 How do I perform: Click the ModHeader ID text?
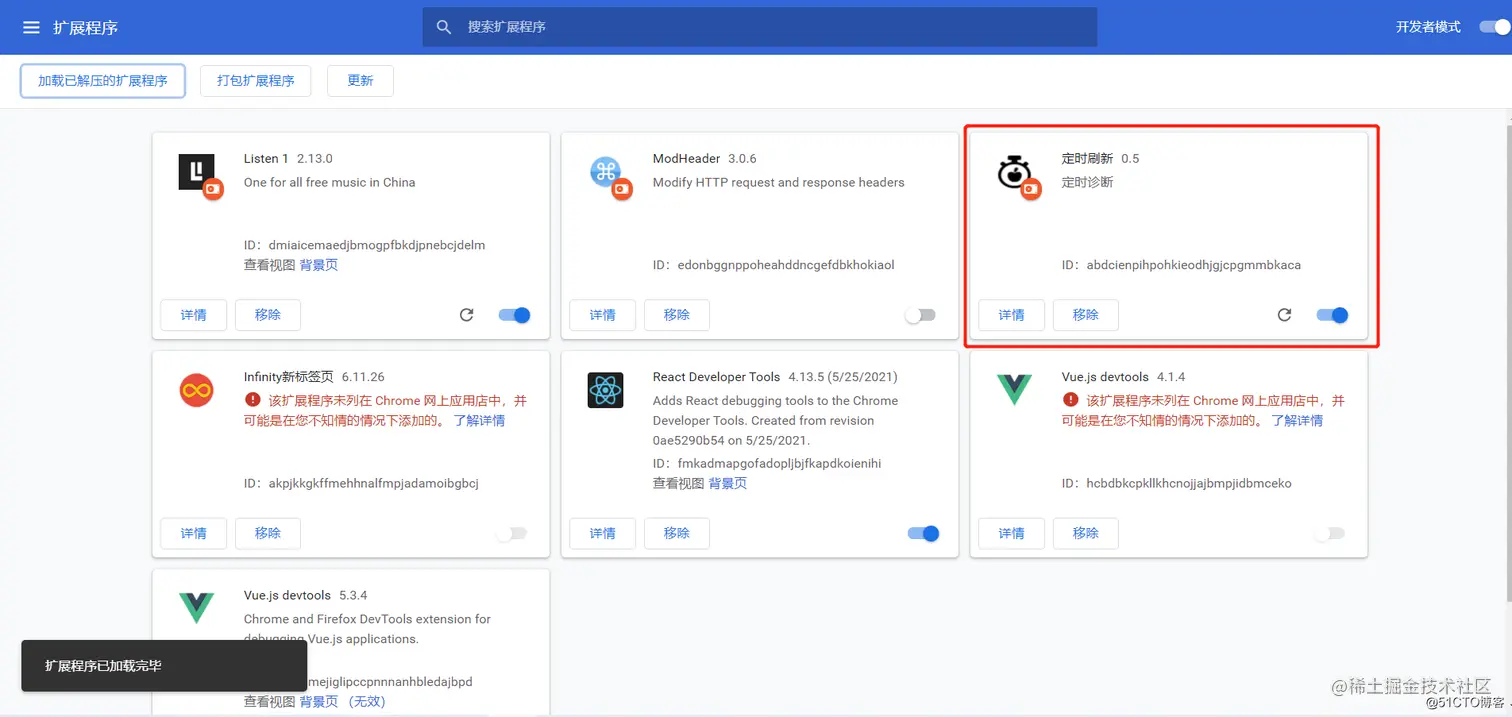click(x=774, y=265)
